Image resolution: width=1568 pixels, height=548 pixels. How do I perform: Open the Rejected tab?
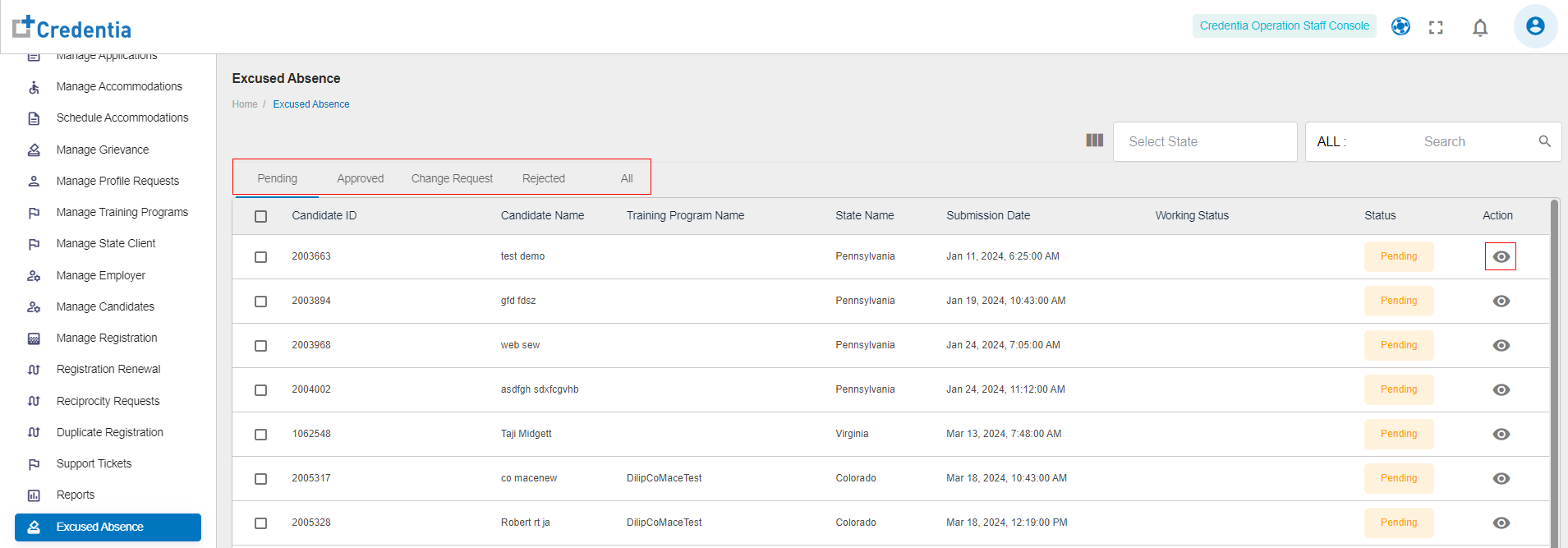click(543, 178)
